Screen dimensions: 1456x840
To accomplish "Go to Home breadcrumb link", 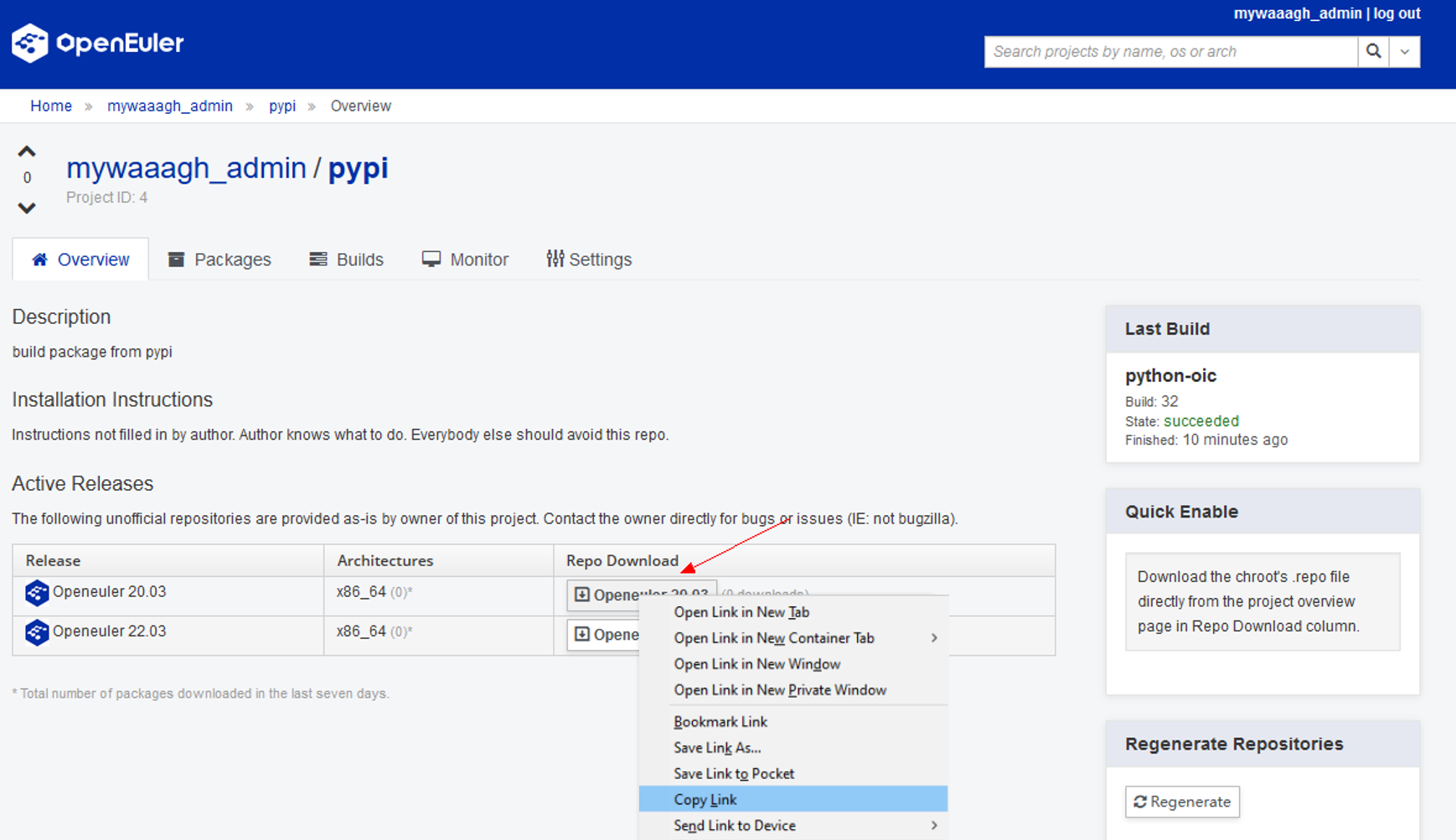I will click(x=51, y=106).
